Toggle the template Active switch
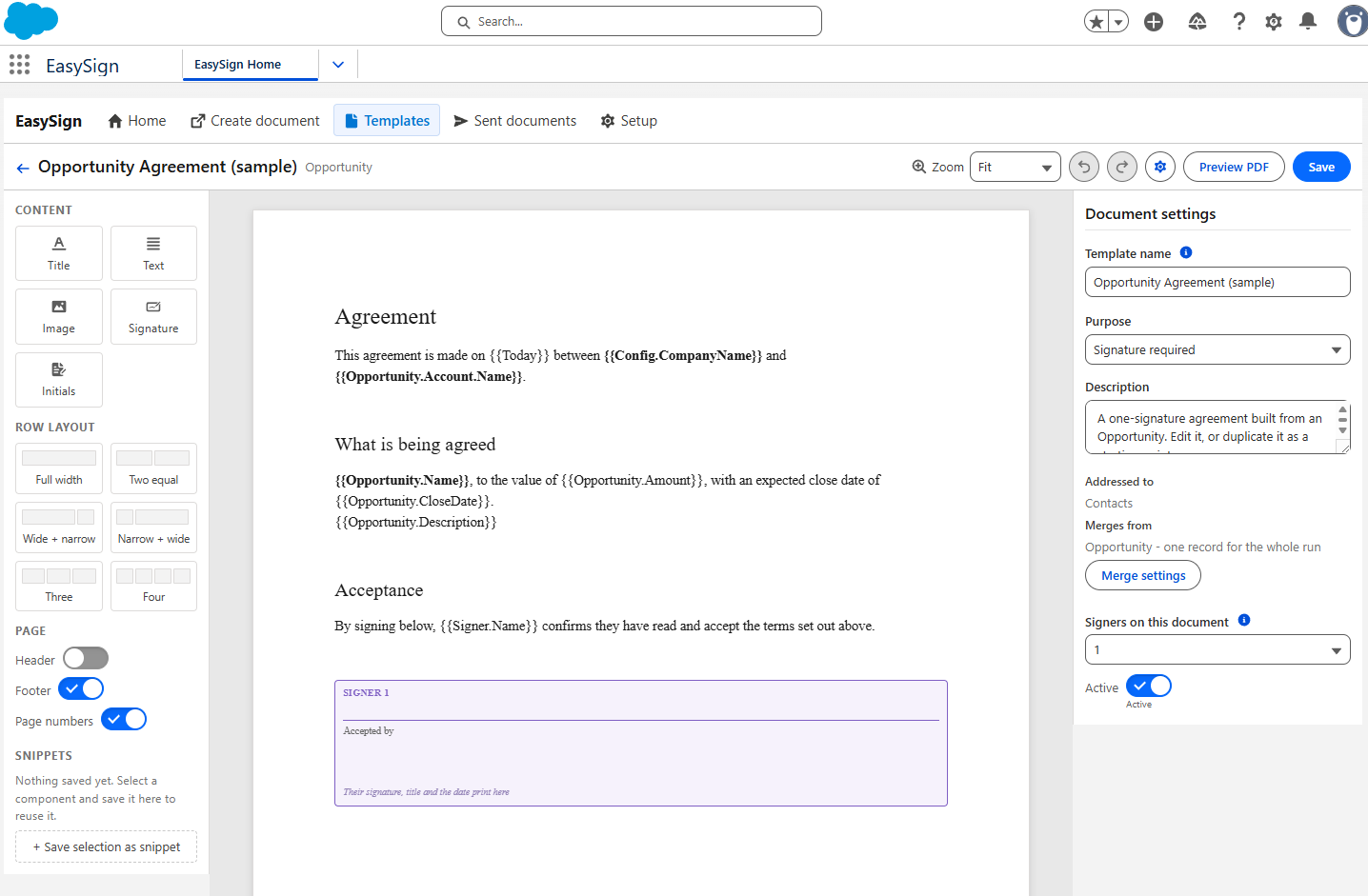The height and width of the screenshot is (896, 1368). [1149, 686]
